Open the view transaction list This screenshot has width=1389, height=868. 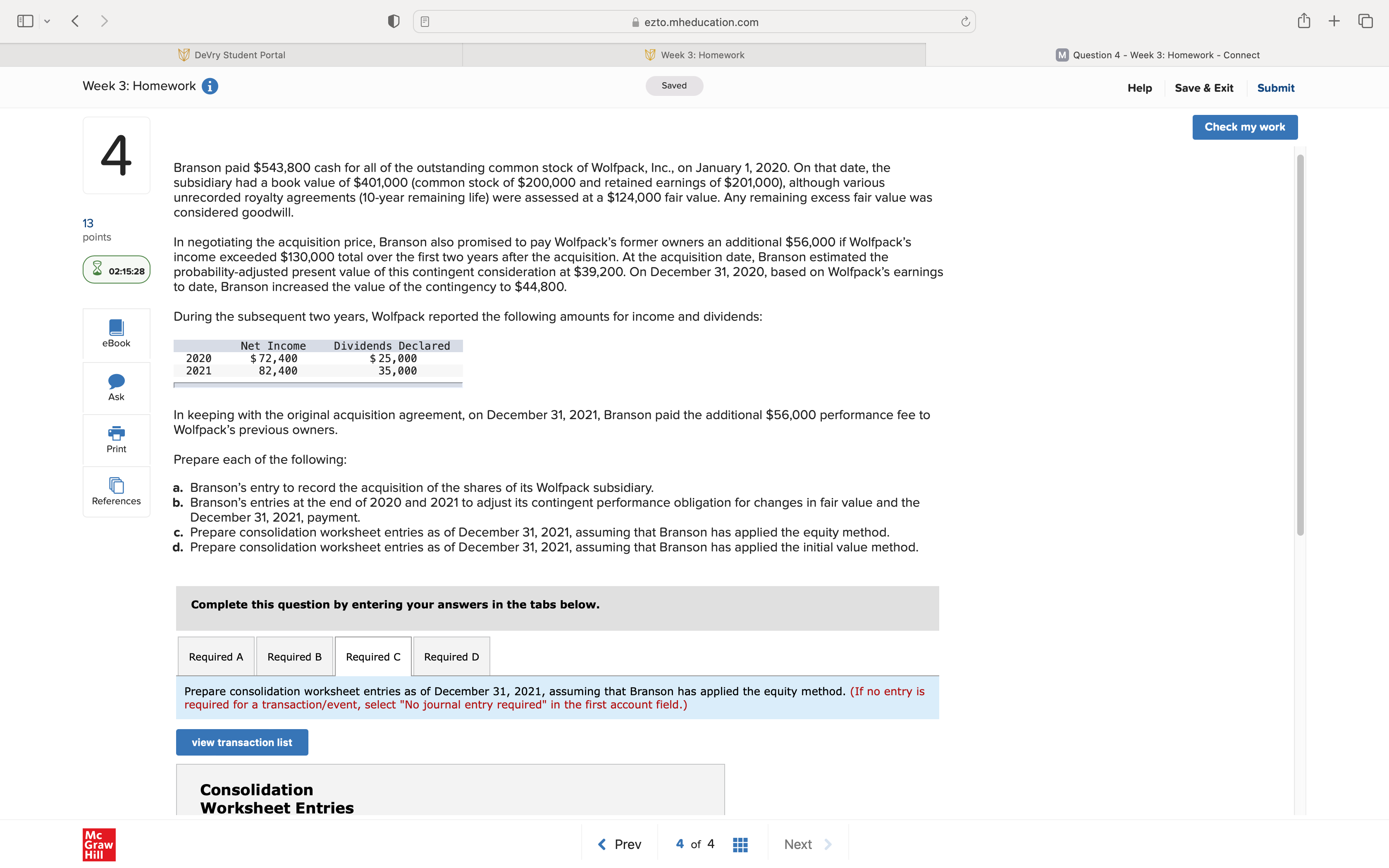pos(242,742)
